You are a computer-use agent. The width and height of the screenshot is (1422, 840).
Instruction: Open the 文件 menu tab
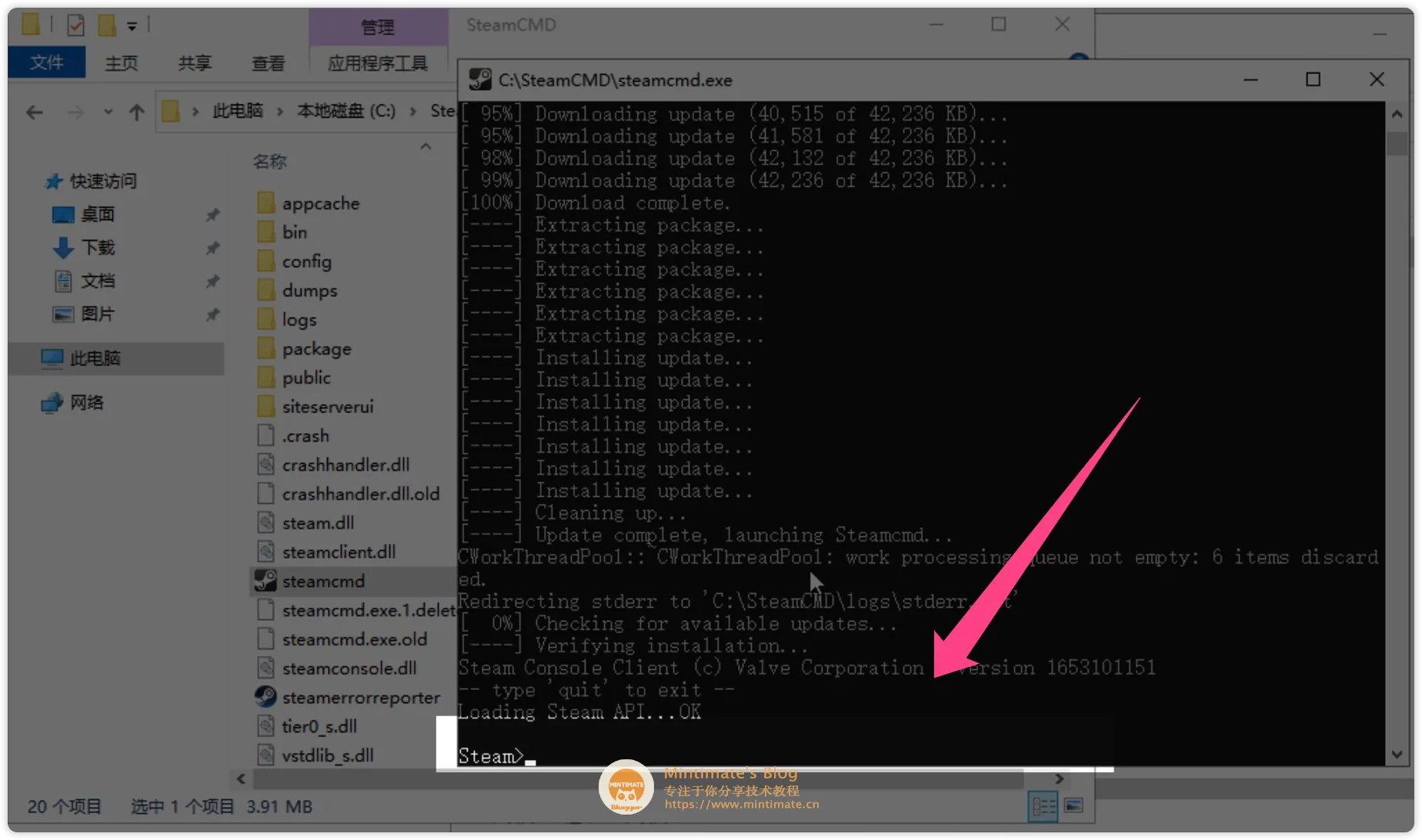[47, 62]
